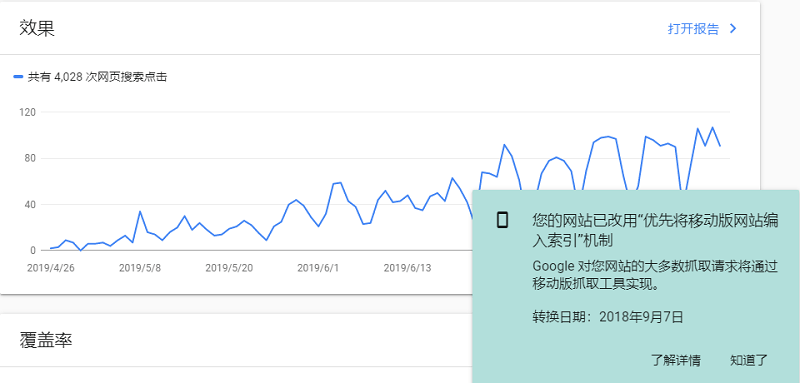Click the 2019/4/26 date label on axis
This screenshot has width=800, height=383.
click(51, 268)
